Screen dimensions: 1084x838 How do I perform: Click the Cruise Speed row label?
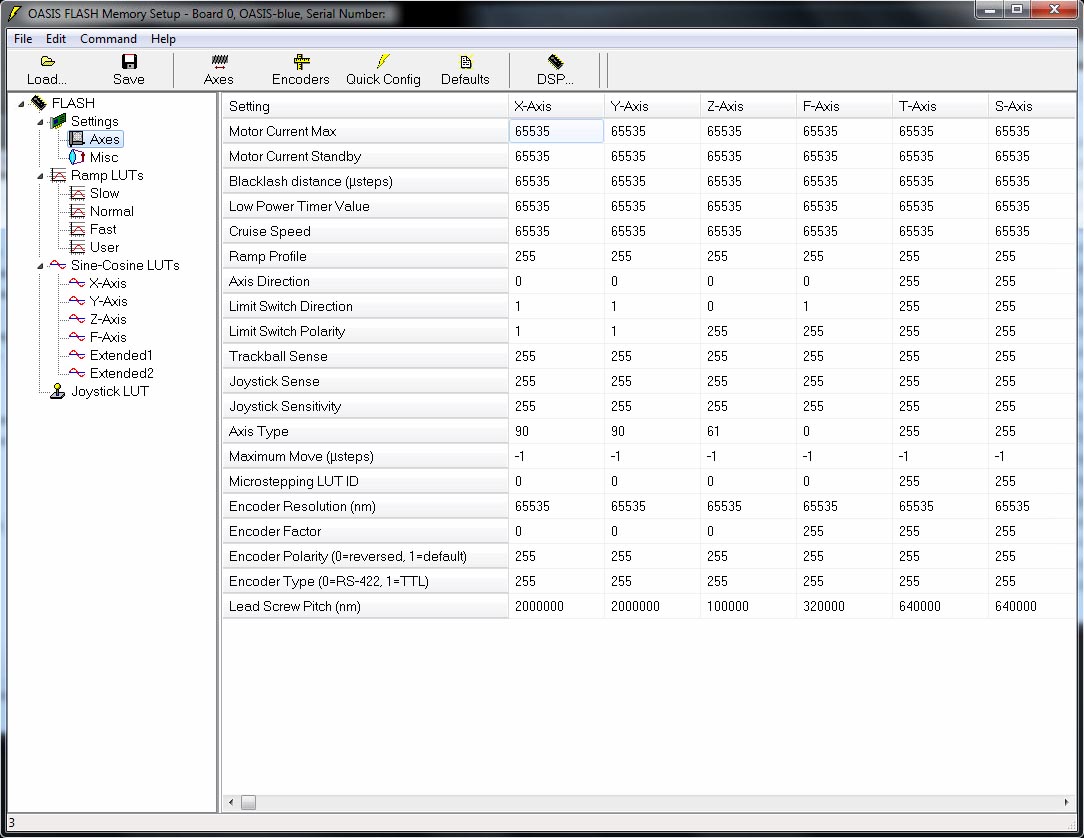(x=365, y=232)
